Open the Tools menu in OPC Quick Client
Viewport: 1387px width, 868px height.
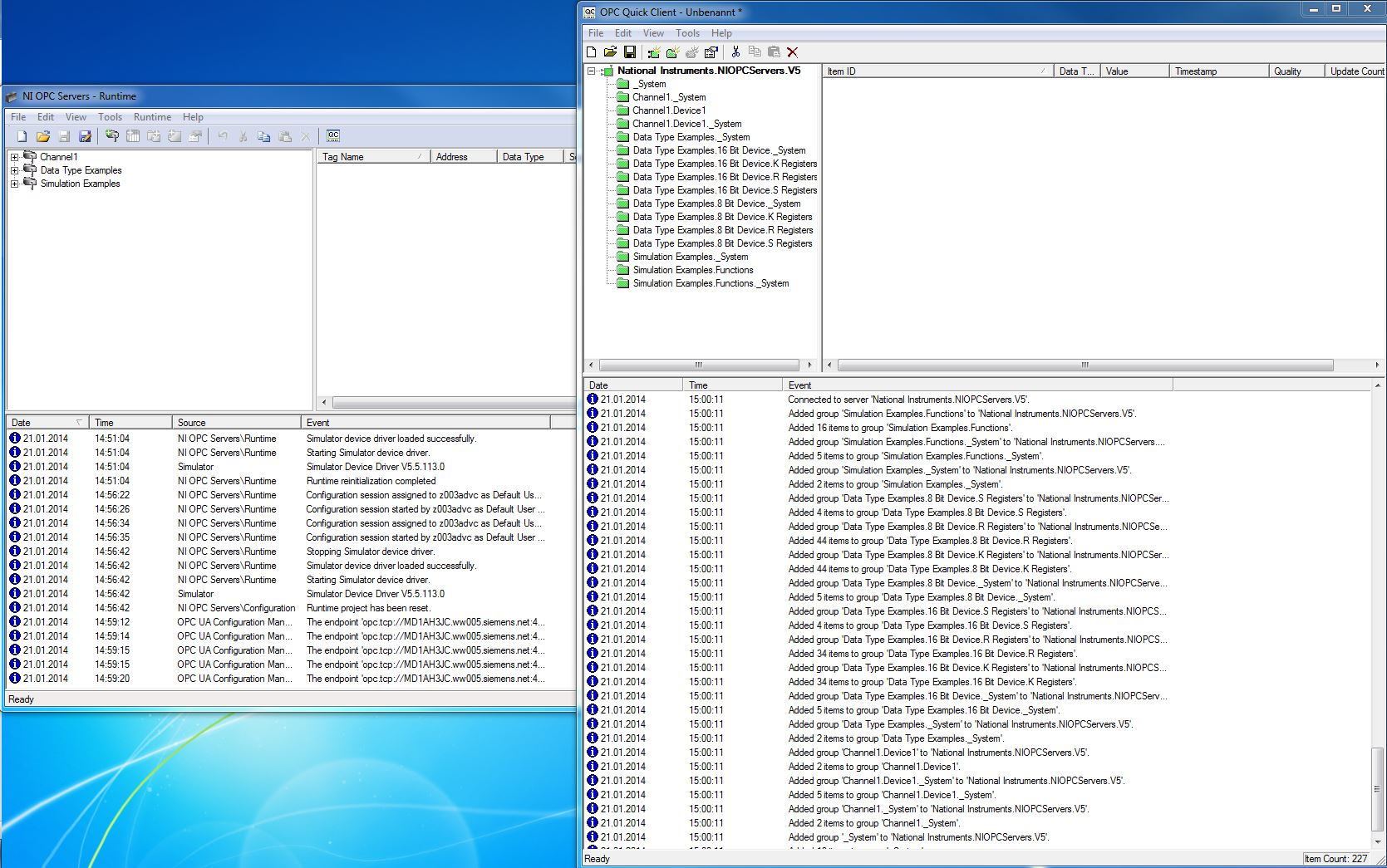coord(686,33)
